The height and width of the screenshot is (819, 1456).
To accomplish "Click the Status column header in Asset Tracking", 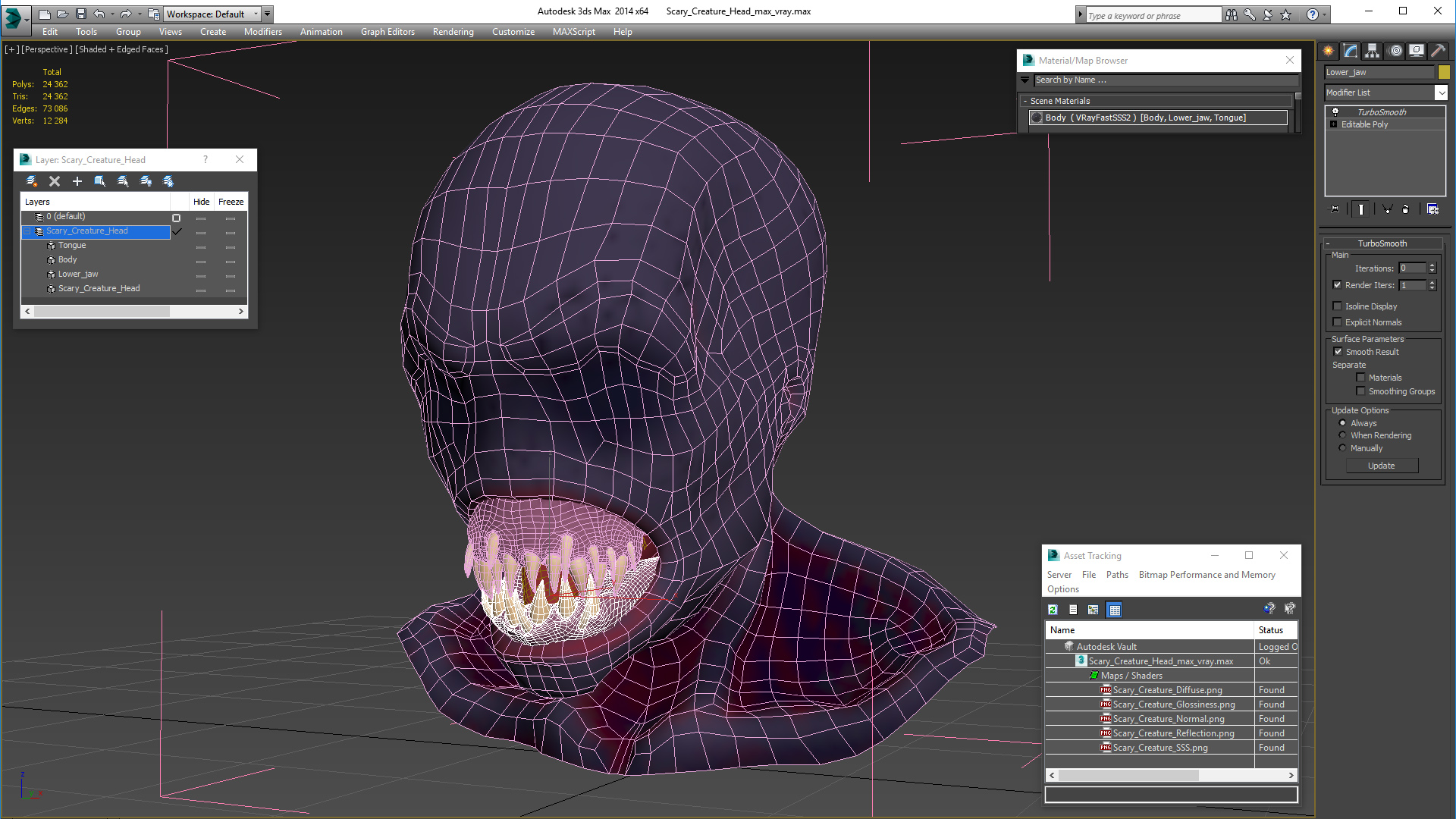I will click(1276, 630).
